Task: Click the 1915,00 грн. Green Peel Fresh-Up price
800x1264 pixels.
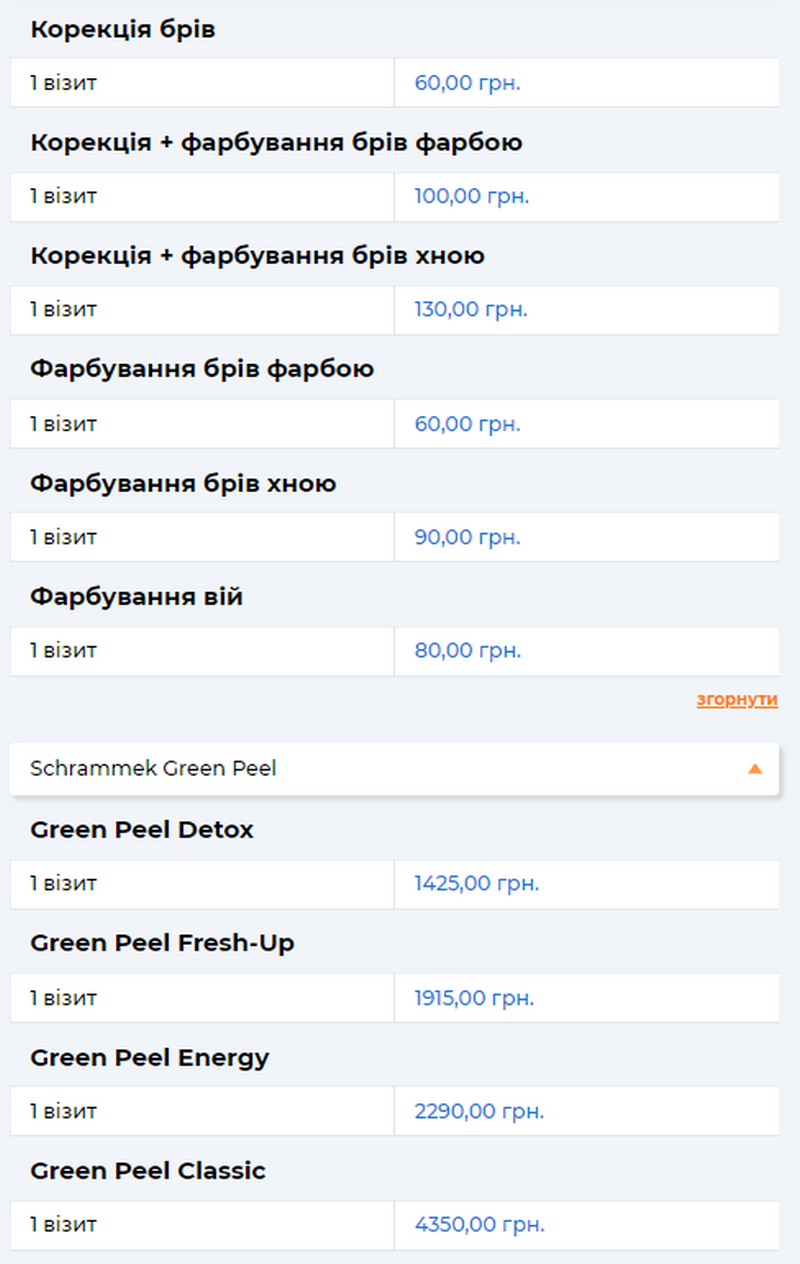Action: [x=474, y=998]
